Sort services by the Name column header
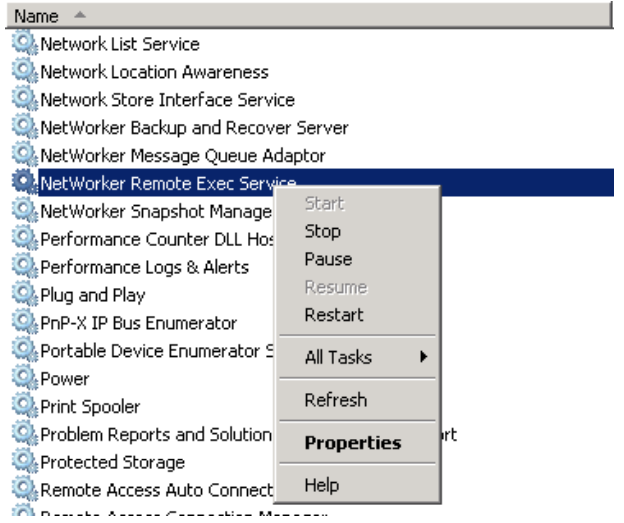Image resolution: width=624 pixels, height=523 pixels. pos(309,16)
